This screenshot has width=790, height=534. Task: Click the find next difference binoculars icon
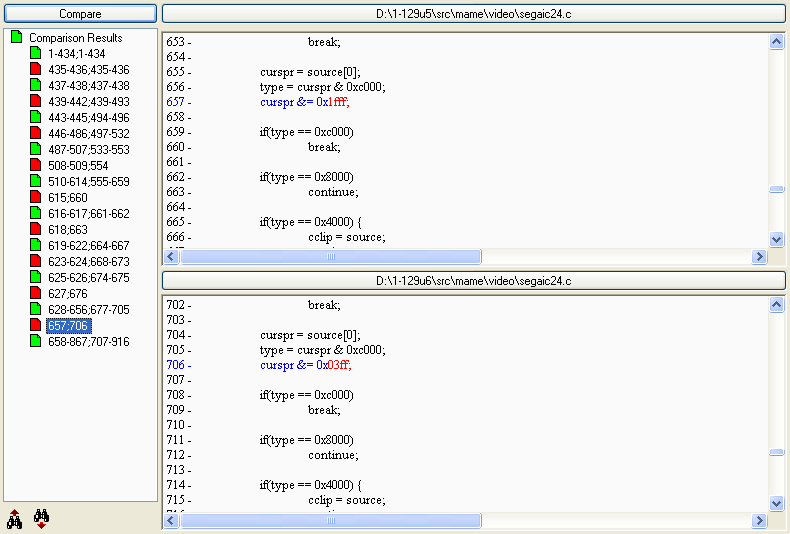point(41,518)
